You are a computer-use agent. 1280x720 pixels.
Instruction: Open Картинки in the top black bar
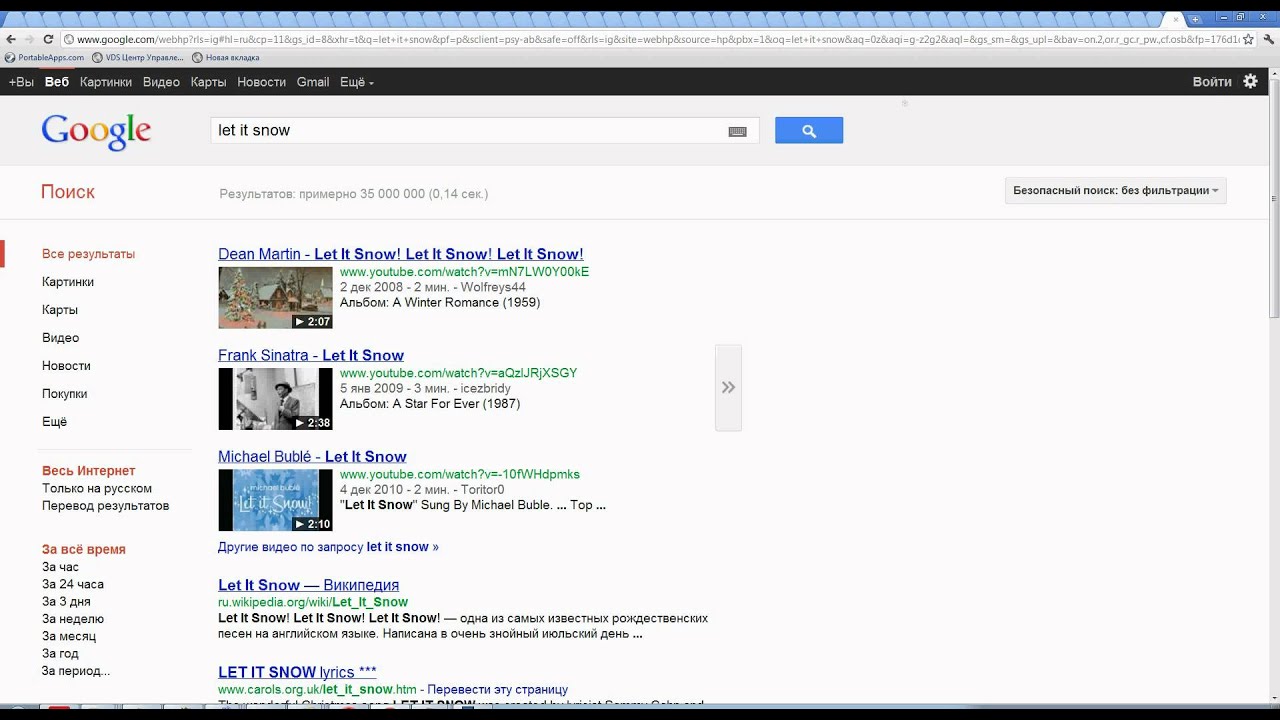[x=106, y=82]
